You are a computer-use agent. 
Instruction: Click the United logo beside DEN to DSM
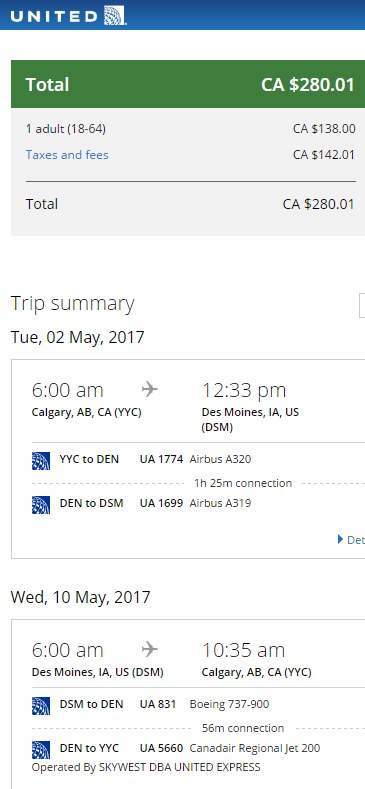click(41, 505)
